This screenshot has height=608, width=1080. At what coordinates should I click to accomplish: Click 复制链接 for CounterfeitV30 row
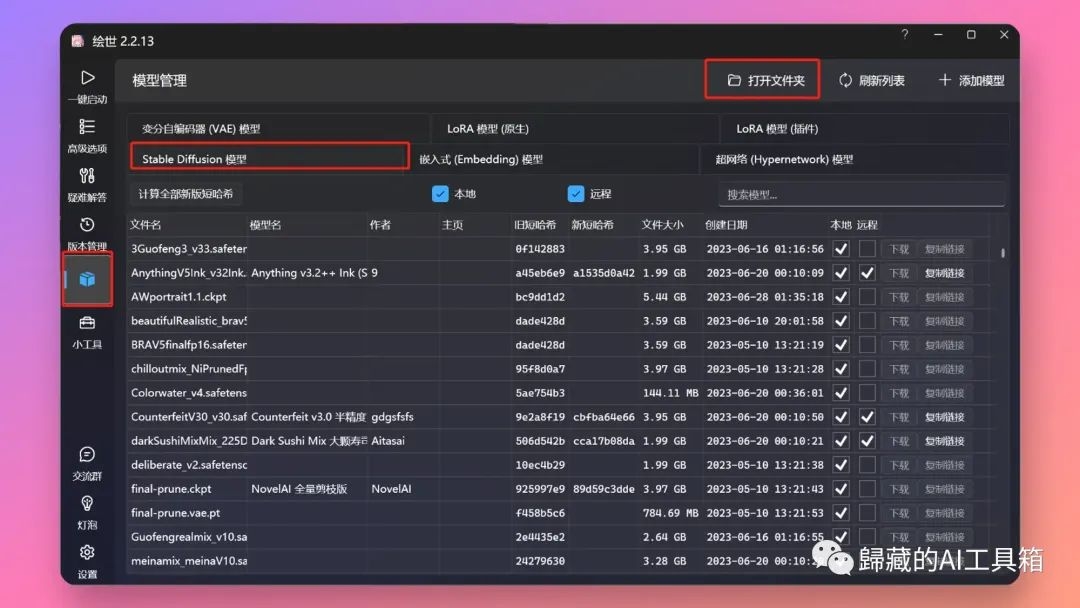coord(944,417)
